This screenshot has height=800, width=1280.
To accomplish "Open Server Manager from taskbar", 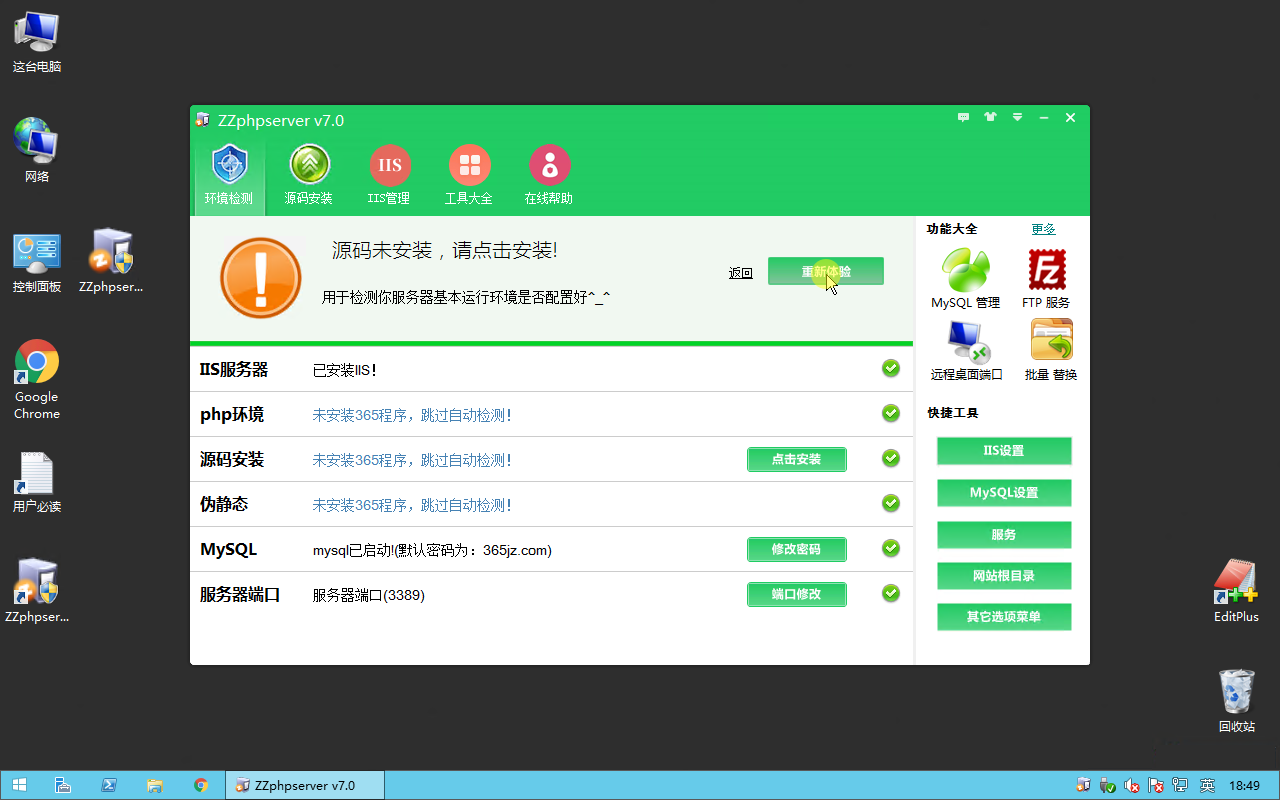I will click(62, 785).
